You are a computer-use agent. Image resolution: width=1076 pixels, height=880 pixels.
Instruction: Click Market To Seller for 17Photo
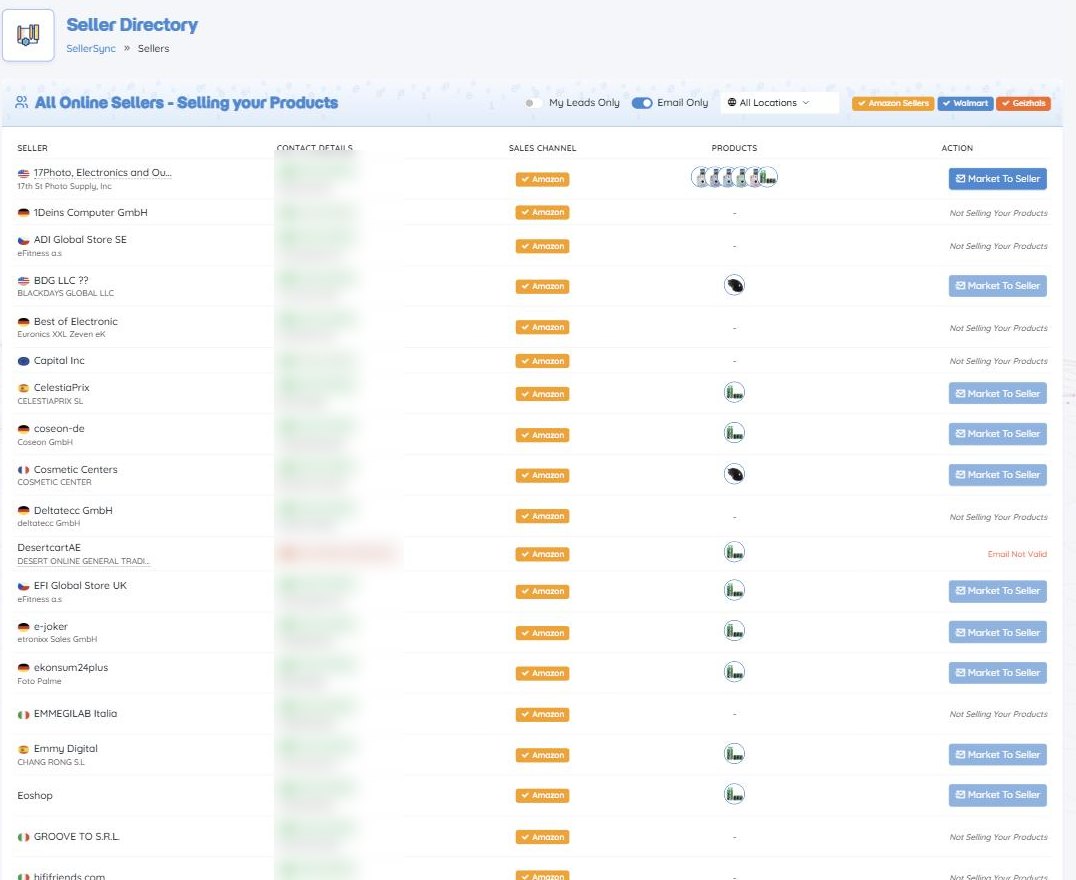coord(997,178)
